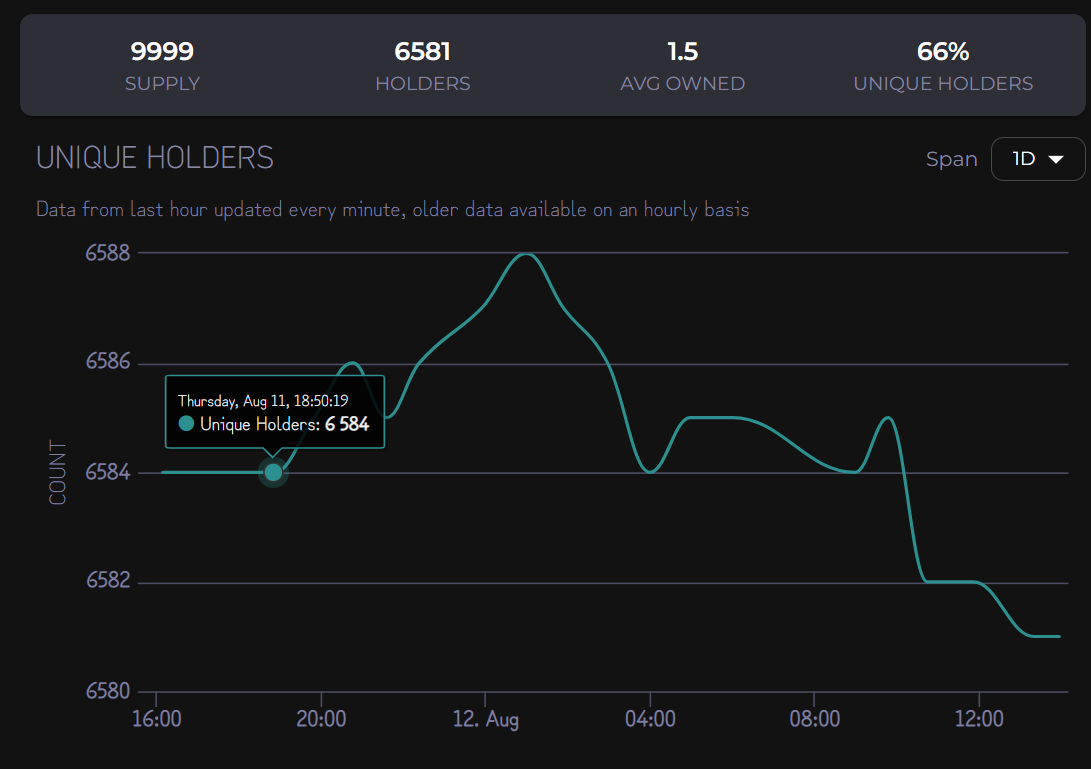Click the teal series dot in tooltip
Screen dimensions: 1091x769
[x=186, y=423]
